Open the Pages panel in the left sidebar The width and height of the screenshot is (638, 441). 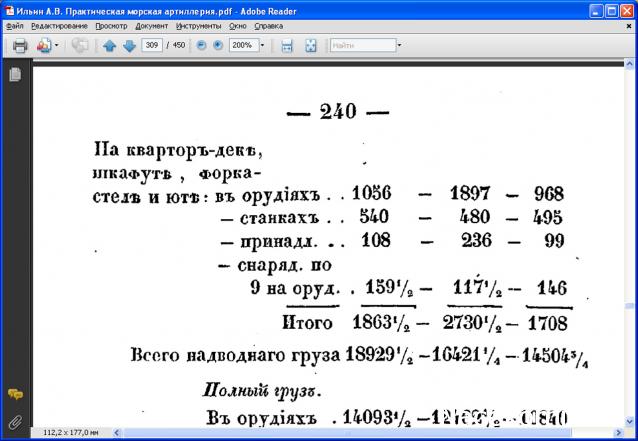(x=15, y=74)
